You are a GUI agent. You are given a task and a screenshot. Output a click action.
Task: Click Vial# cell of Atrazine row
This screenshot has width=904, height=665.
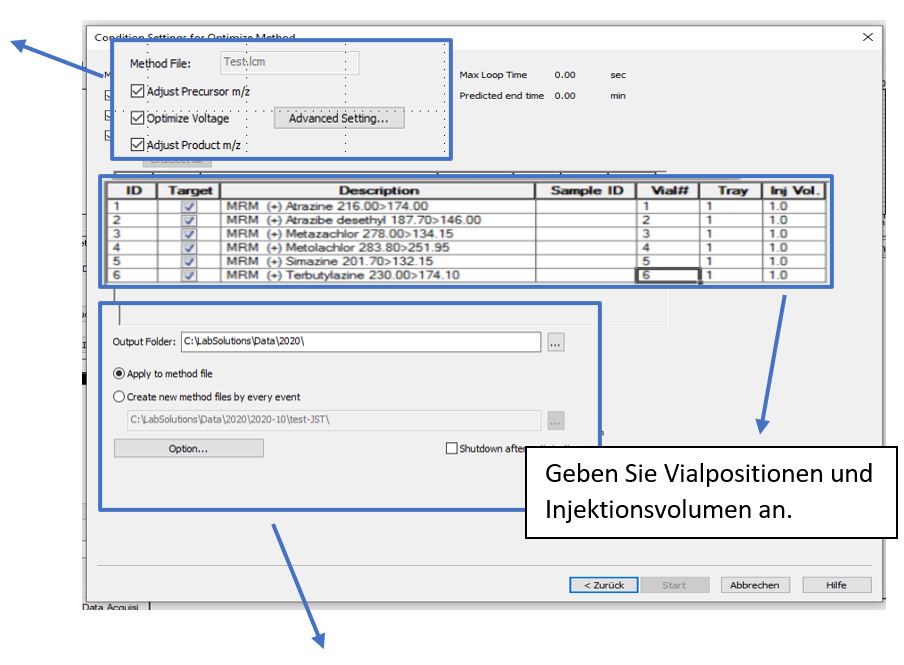[x=668, y=206]
